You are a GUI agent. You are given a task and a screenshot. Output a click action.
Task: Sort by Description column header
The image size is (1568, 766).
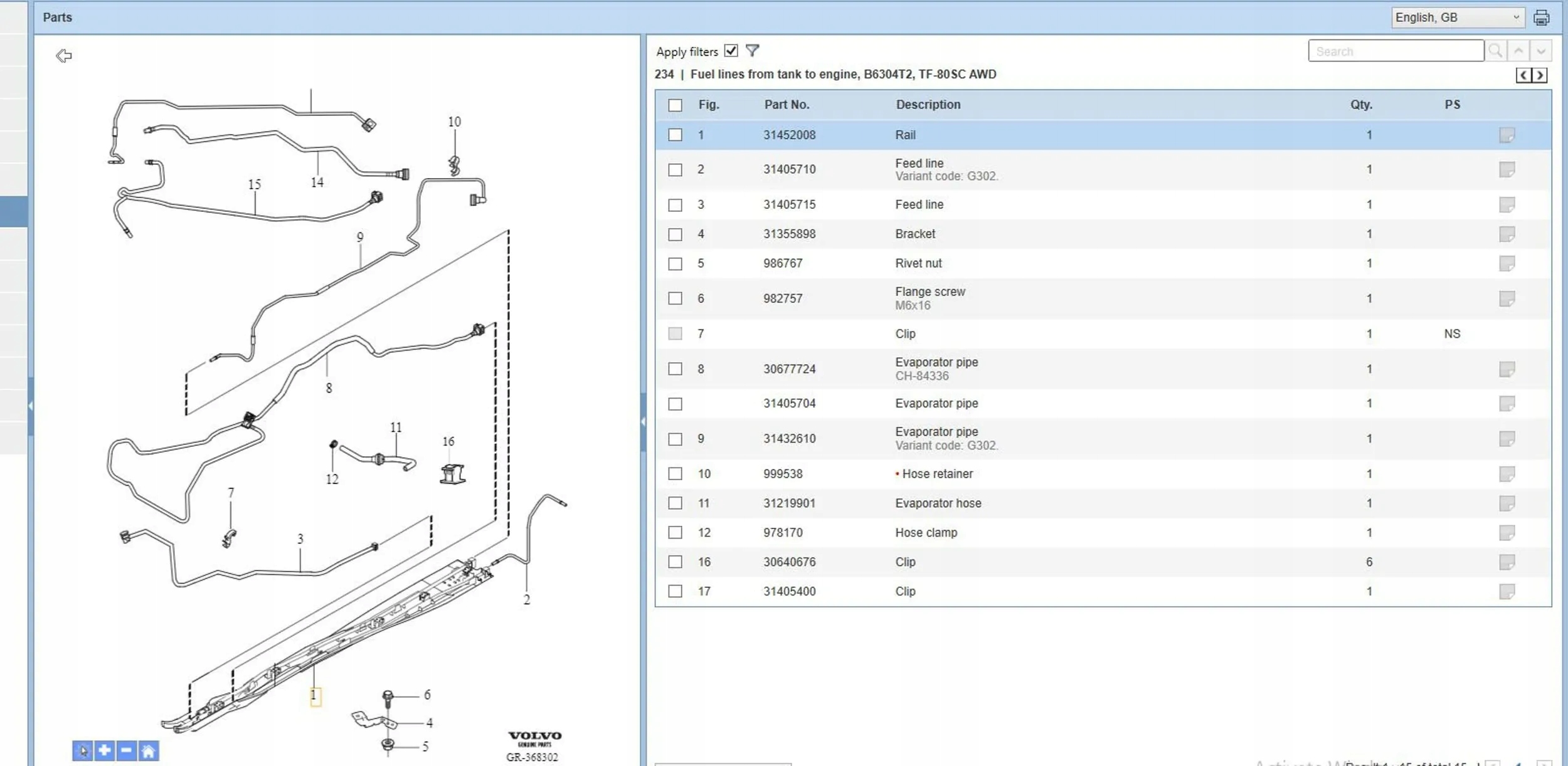coord(928,105)
